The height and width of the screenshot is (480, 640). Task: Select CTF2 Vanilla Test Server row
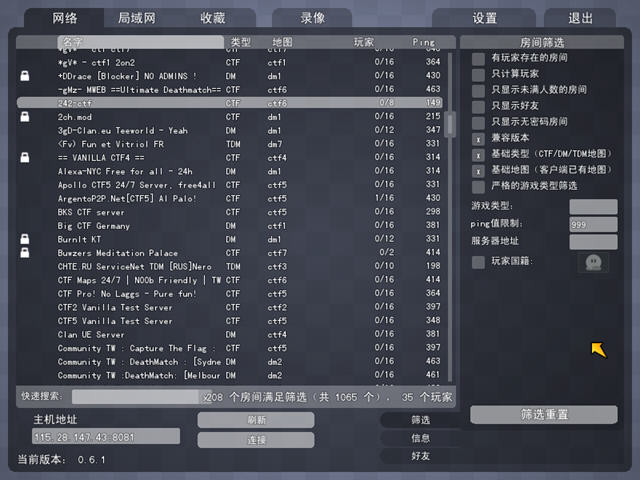(x=229, y=307)
